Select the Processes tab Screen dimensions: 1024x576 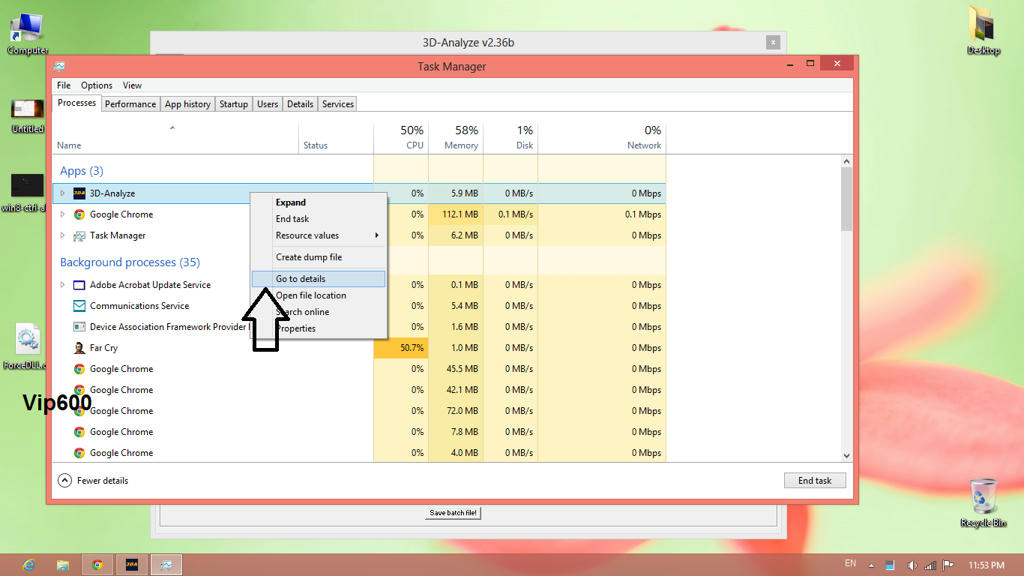pos(76,103)
